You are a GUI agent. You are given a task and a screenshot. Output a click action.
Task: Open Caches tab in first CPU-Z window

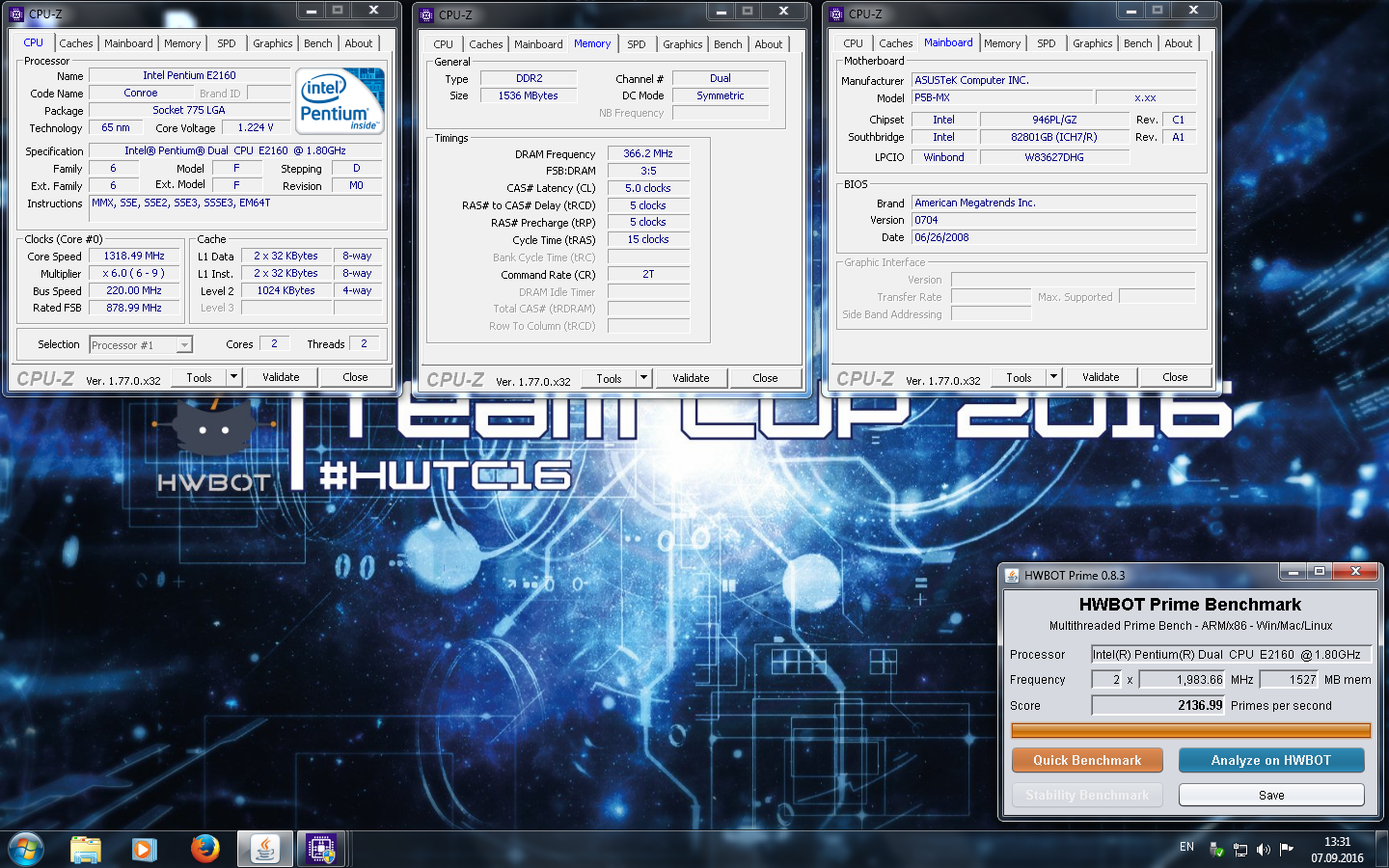pyautogui.click(x=76, y=43)
